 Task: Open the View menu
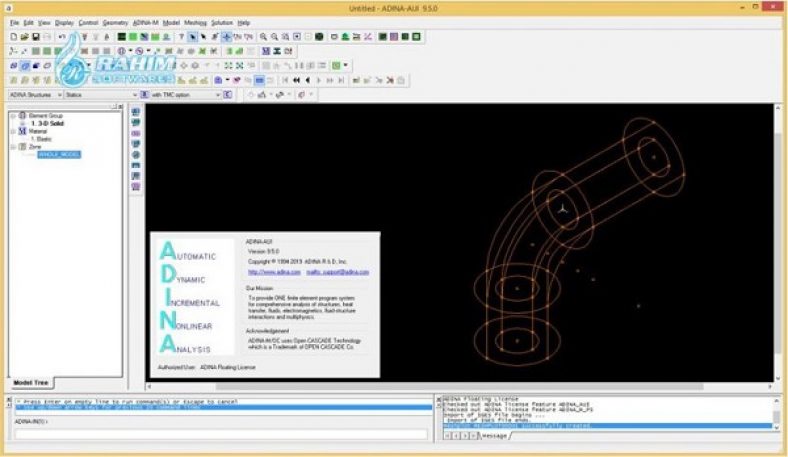pos(44,23)
